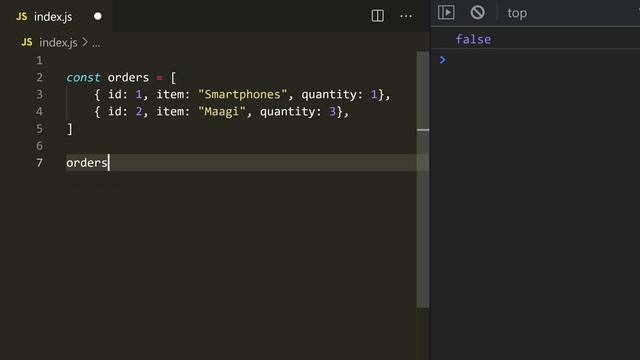Click the JS file icon on the tab
This screenshot has width=640, height=360.
tap(22, 16)
